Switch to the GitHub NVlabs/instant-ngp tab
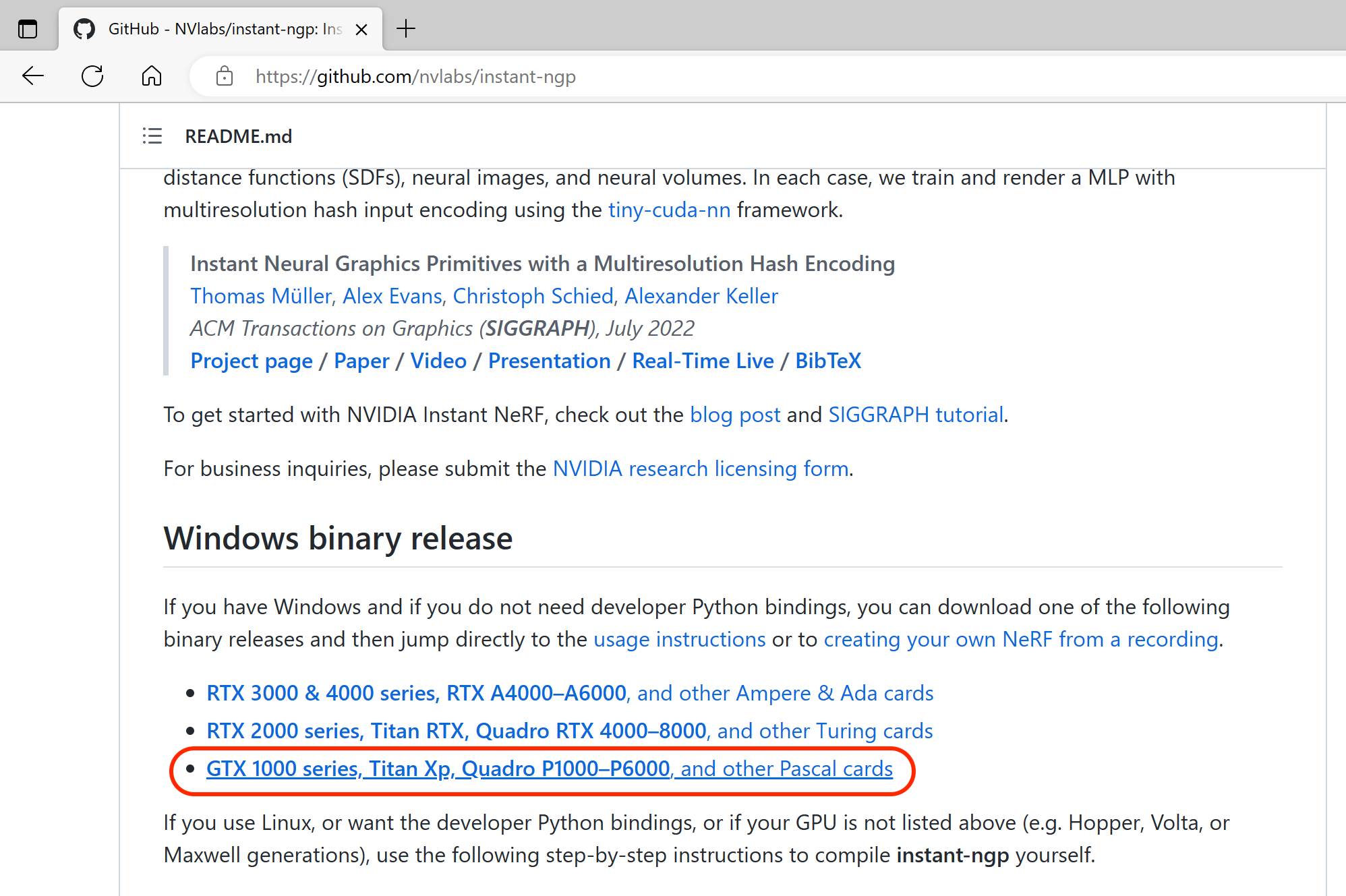Viewport: 1346px width, 896px height. (x=221, y=29)
